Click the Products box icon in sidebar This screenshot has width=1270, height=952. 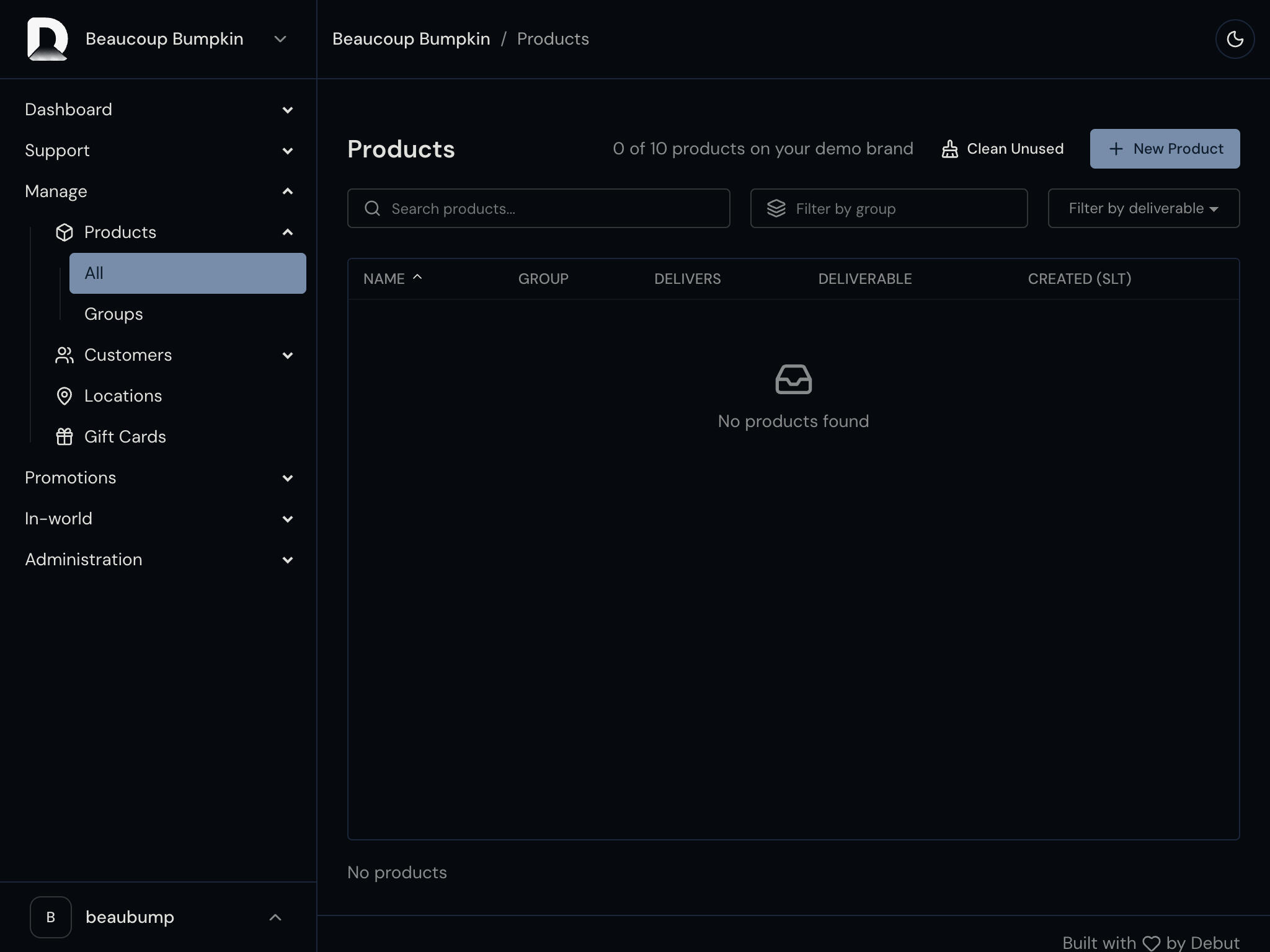[x=64, y=232]
